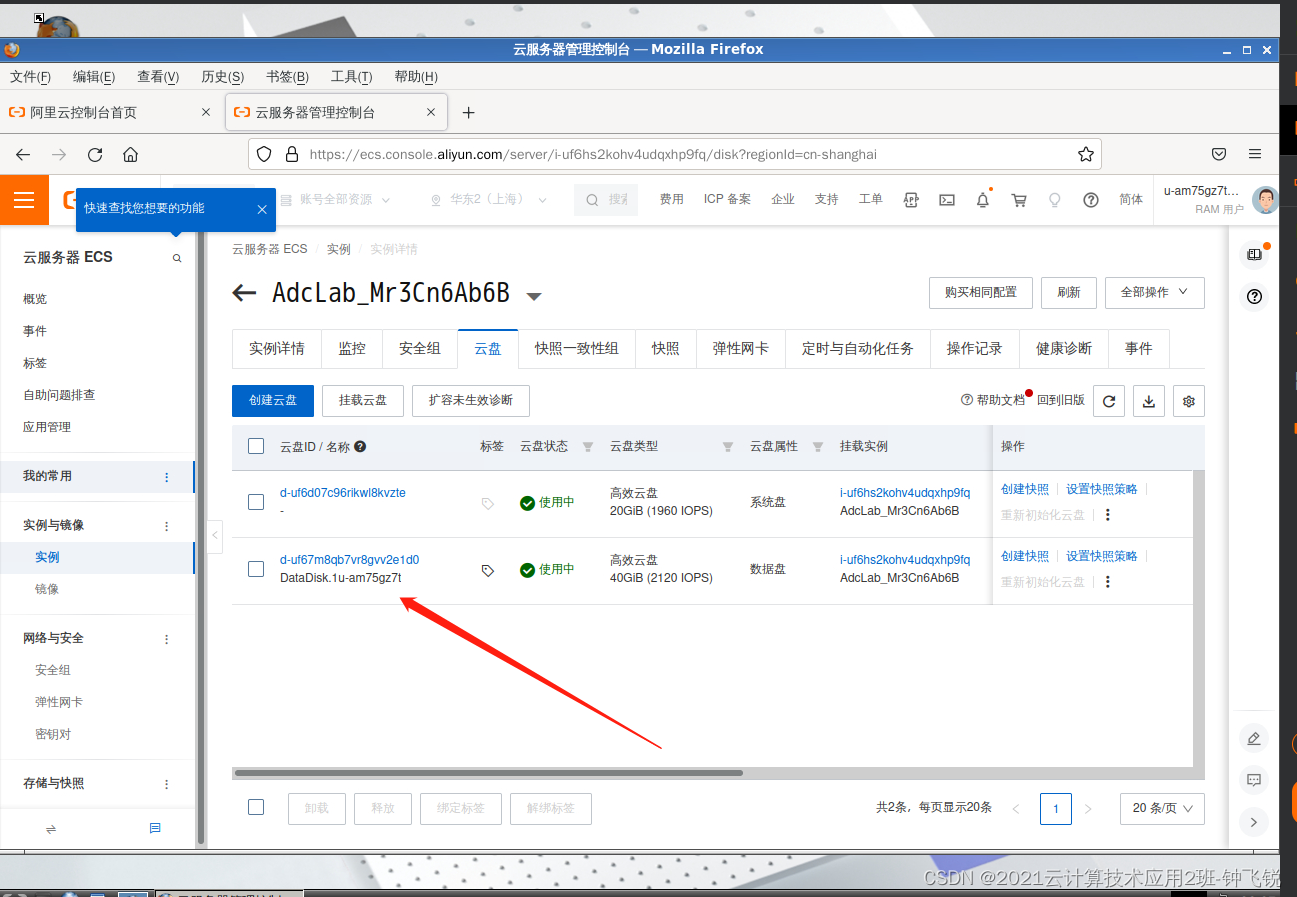The height and width of the screenshot is (897, 1297).
Task: Click the 购买相同配置 button
Action: pos(981,293)
